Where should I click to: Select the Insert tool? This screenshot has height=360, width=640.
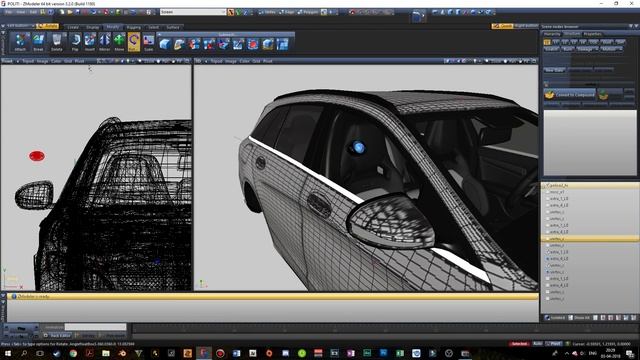tap(90, 42)
